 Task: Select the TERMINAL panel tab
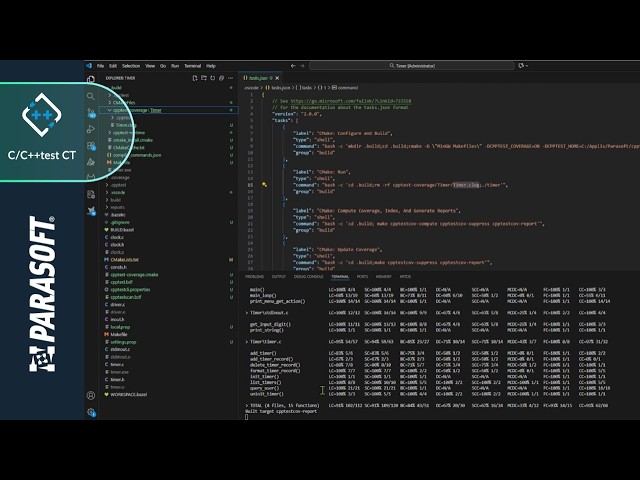(x=340, y=277)
